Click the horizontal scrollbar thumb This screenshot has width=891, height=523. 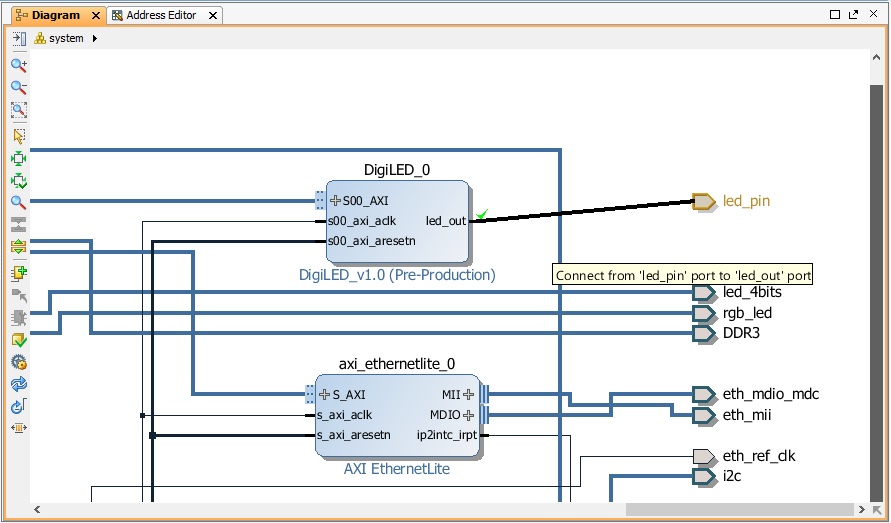tap(739, 509)
